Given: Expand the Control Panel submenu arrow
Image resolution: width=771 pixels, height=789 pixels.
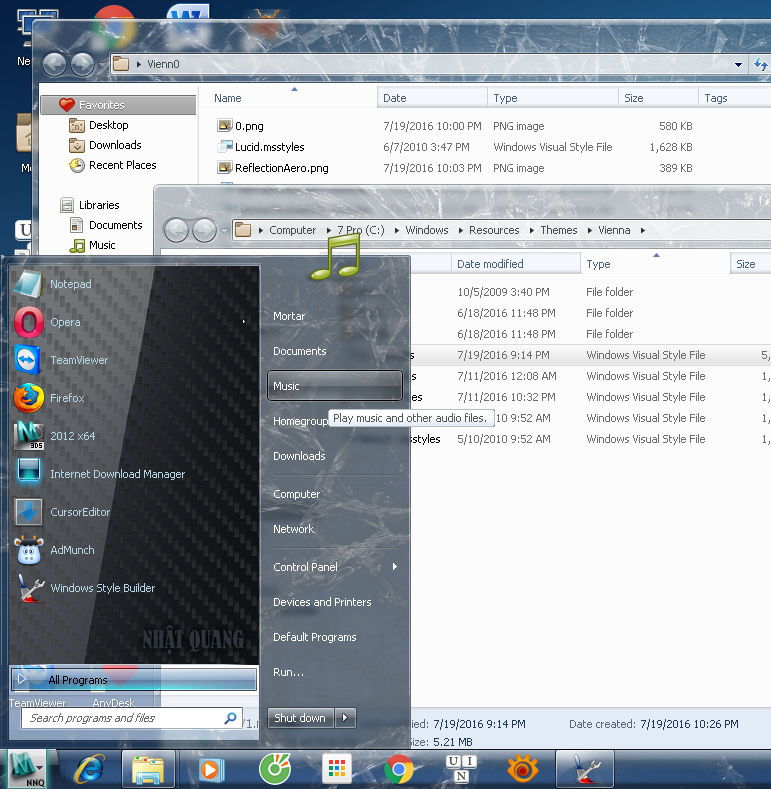Looking at the screenshot, I should (395, 567).
